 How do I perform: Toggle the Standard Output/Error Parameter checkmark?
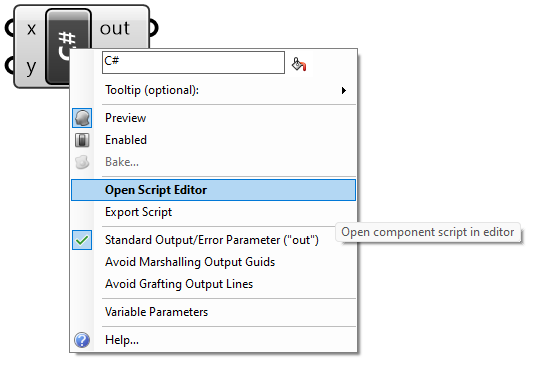click(82, 240)
